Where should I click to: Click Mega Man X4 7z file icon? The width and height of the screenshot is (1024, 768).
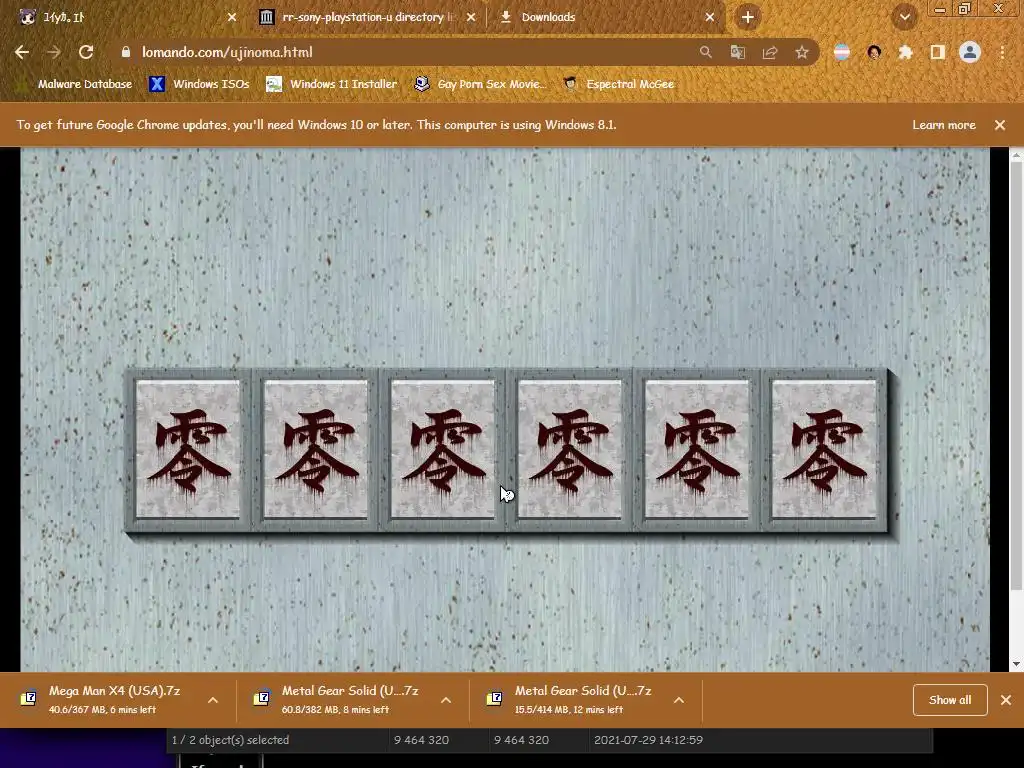28,699
